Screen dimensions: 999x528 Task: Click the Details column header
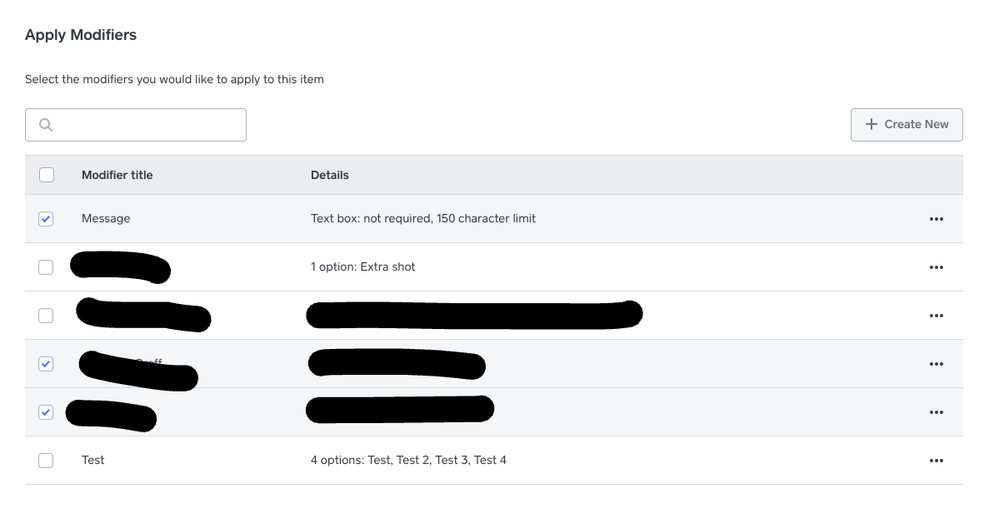[330, 175]
